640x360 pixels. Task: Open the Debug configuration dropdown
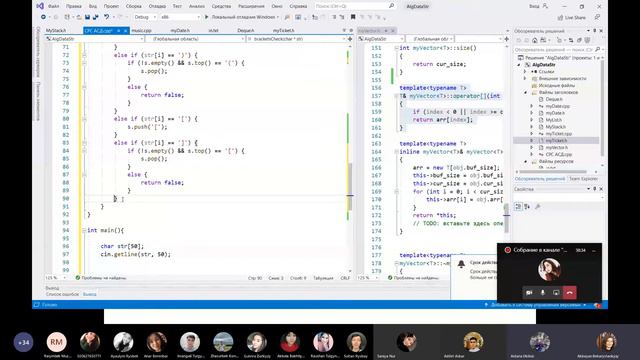coord(145,17)
